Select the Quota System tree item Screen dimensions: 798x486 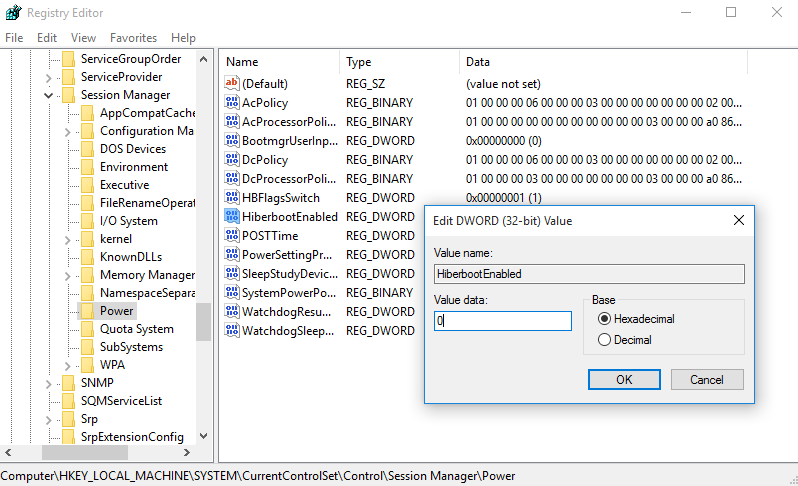(x=136, y=329)
